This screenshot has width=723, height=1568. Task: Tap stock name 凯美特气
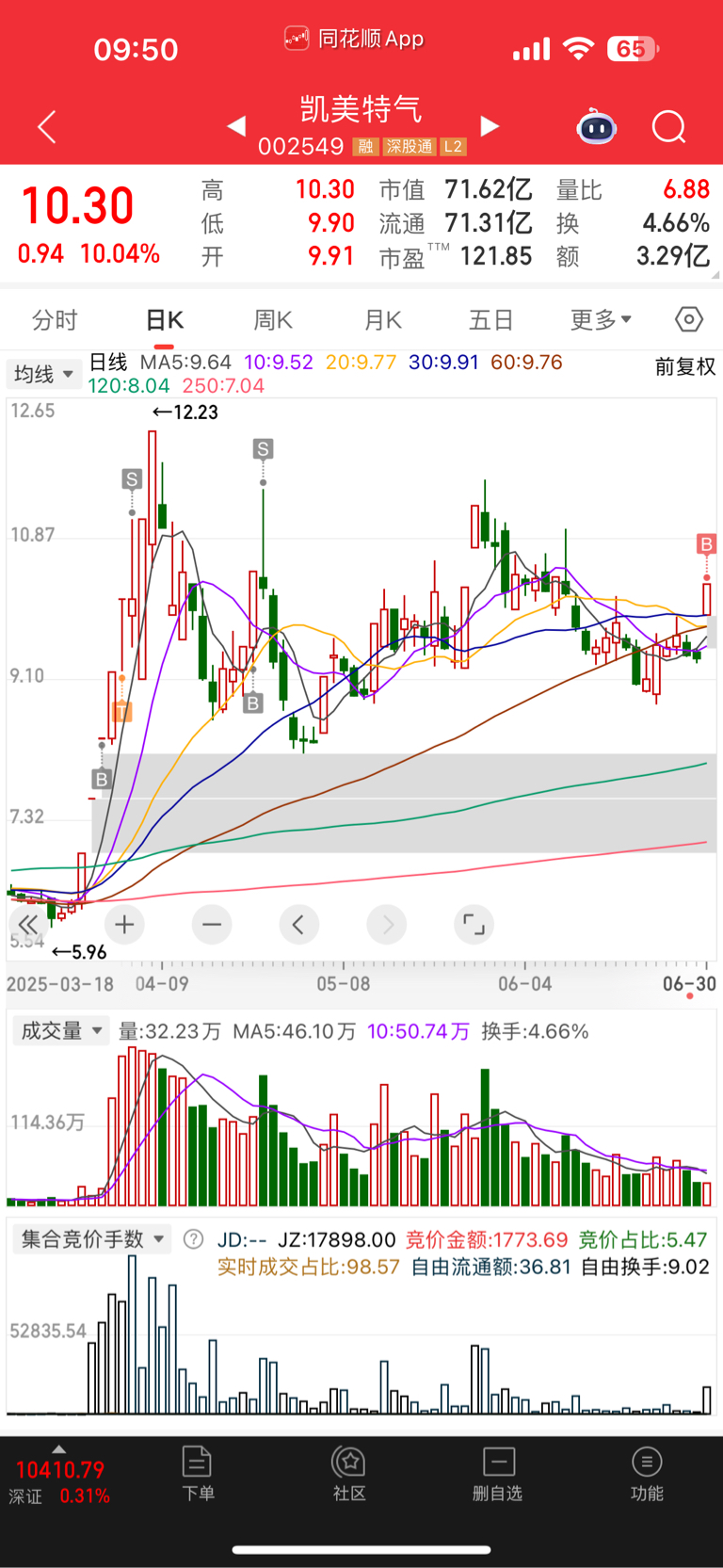(361, 109)
